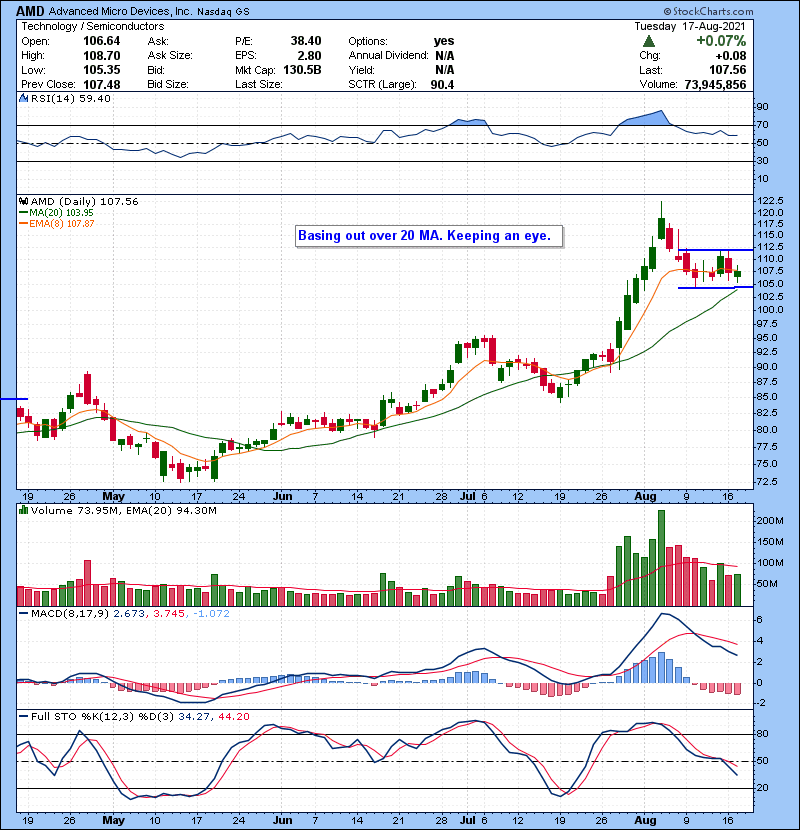Click the EPS value 2.80
The image size is (800, 830).
(x=310, y=56)
